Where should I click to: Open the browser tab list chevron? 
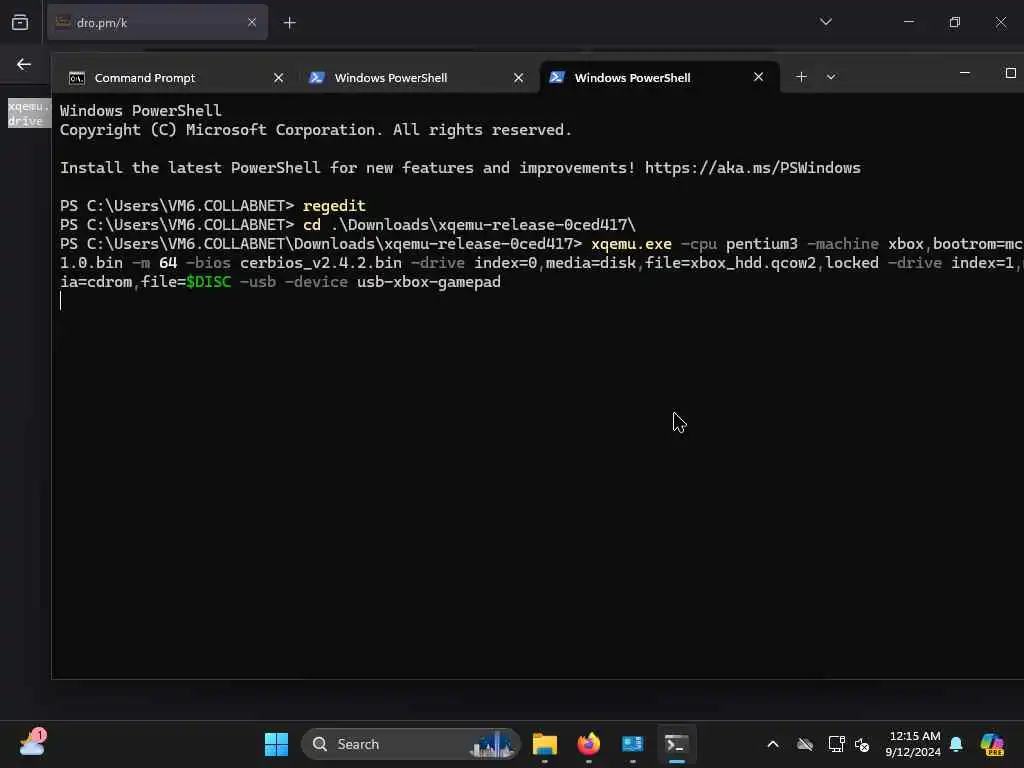(825, 22)
